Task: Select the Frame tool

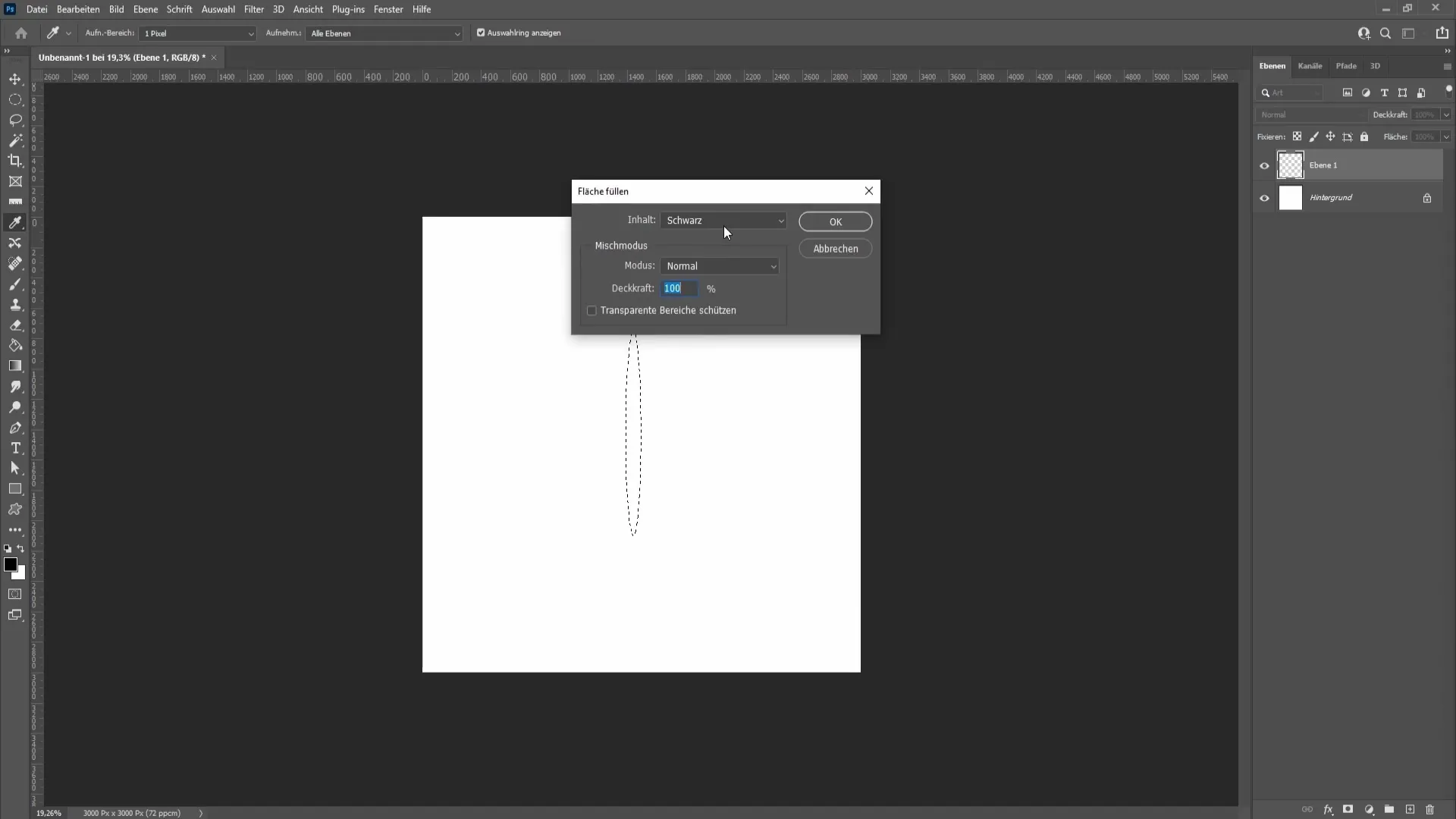Action: 15,181
